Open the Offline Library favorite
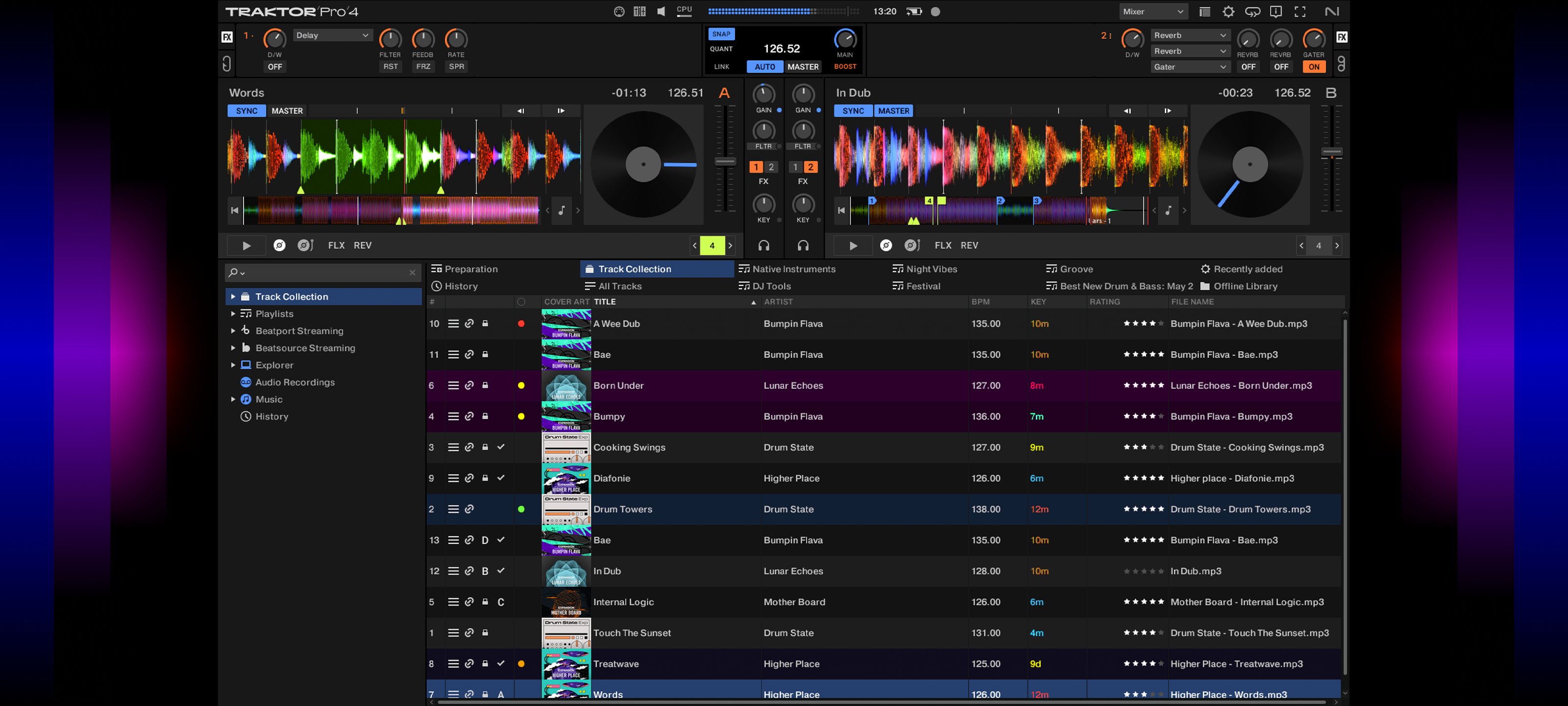Screen dimensions: 1568x706 (x=1239, y=286)
